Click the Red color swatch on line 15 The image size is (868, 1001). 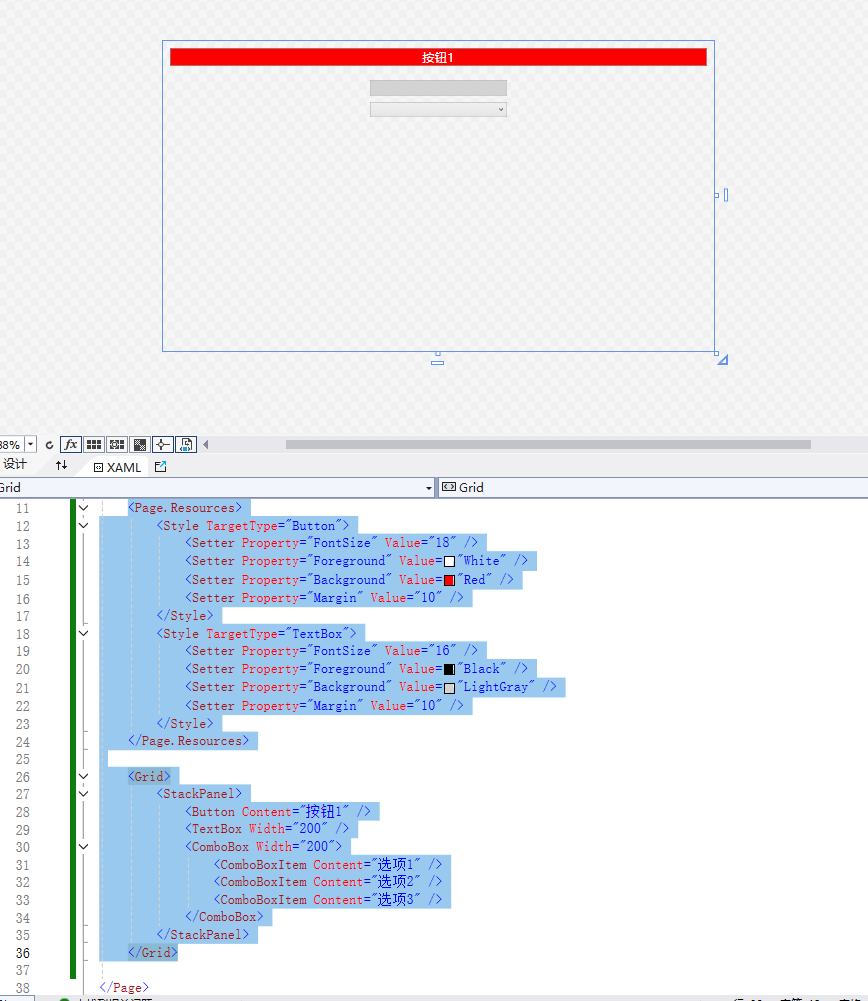tap(449, 580)
